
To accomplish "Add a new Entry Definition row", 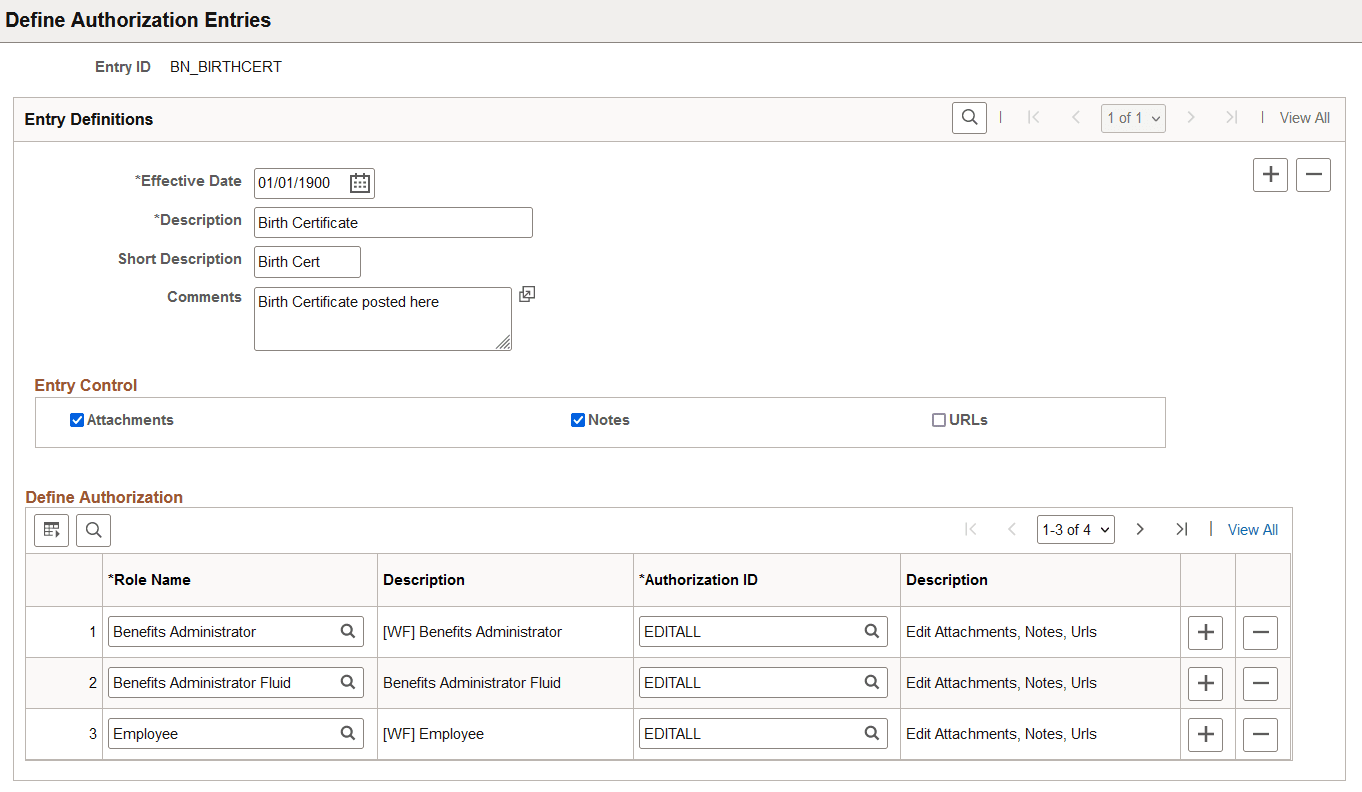I will (x=1270, y=174).
